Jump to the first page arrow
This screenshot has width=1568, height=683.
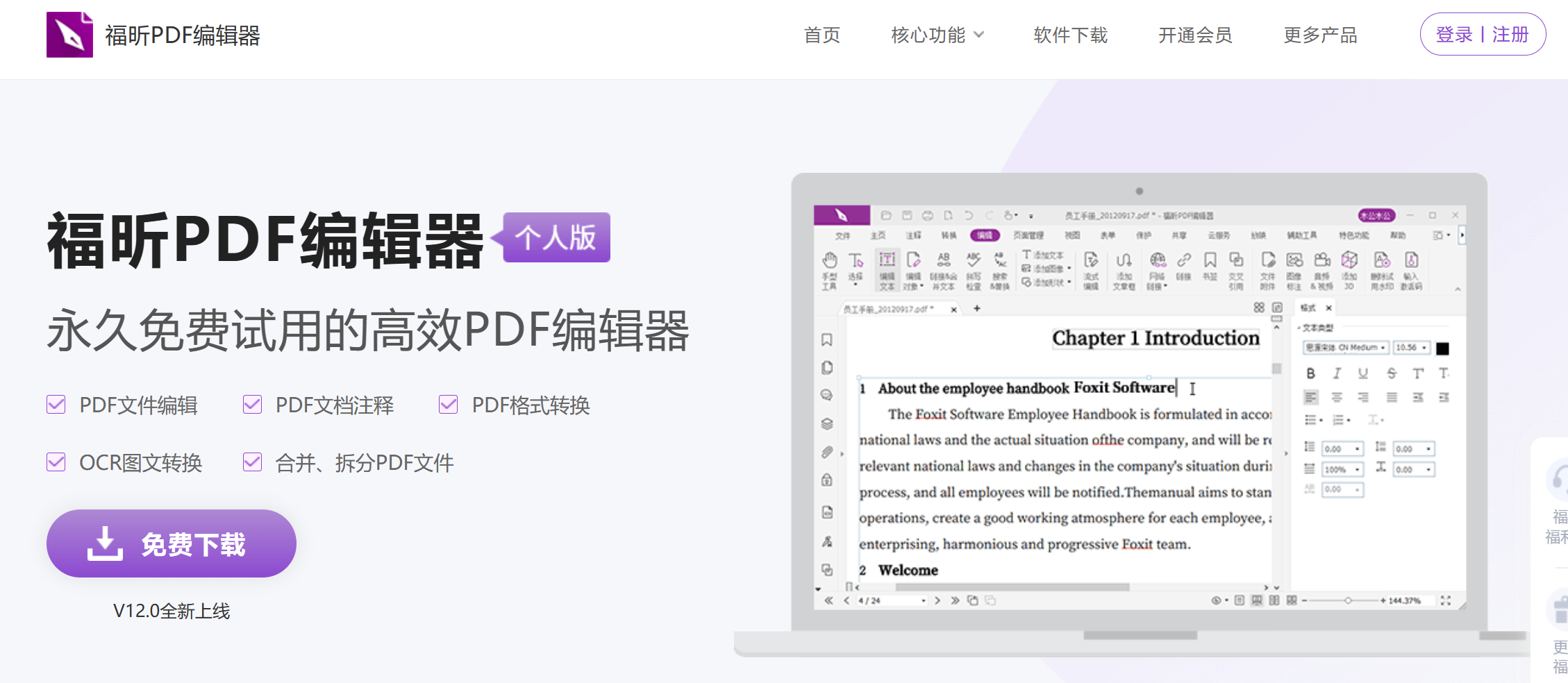(828, 600)
